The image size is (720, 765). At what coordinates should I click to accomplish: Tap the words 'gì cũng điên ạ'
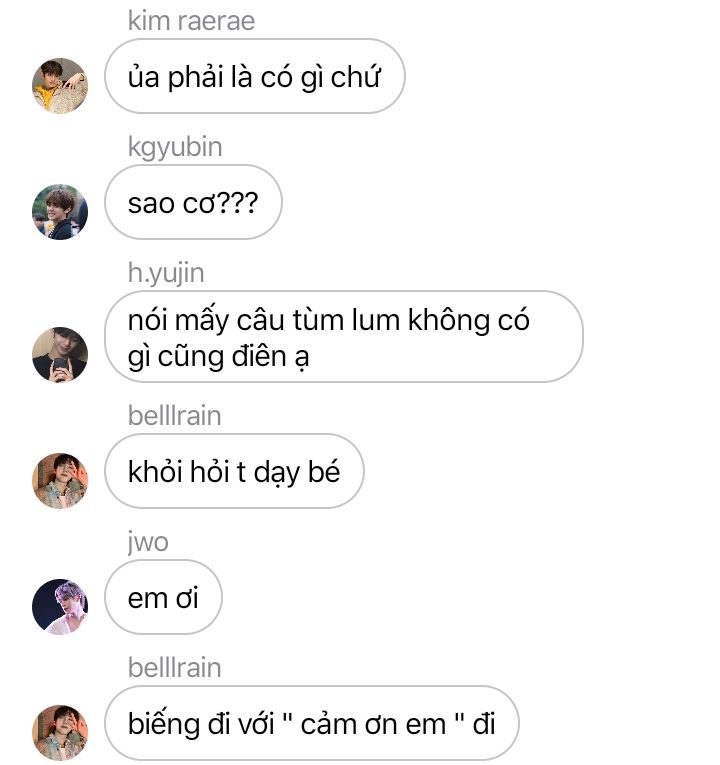pos(219,357)
